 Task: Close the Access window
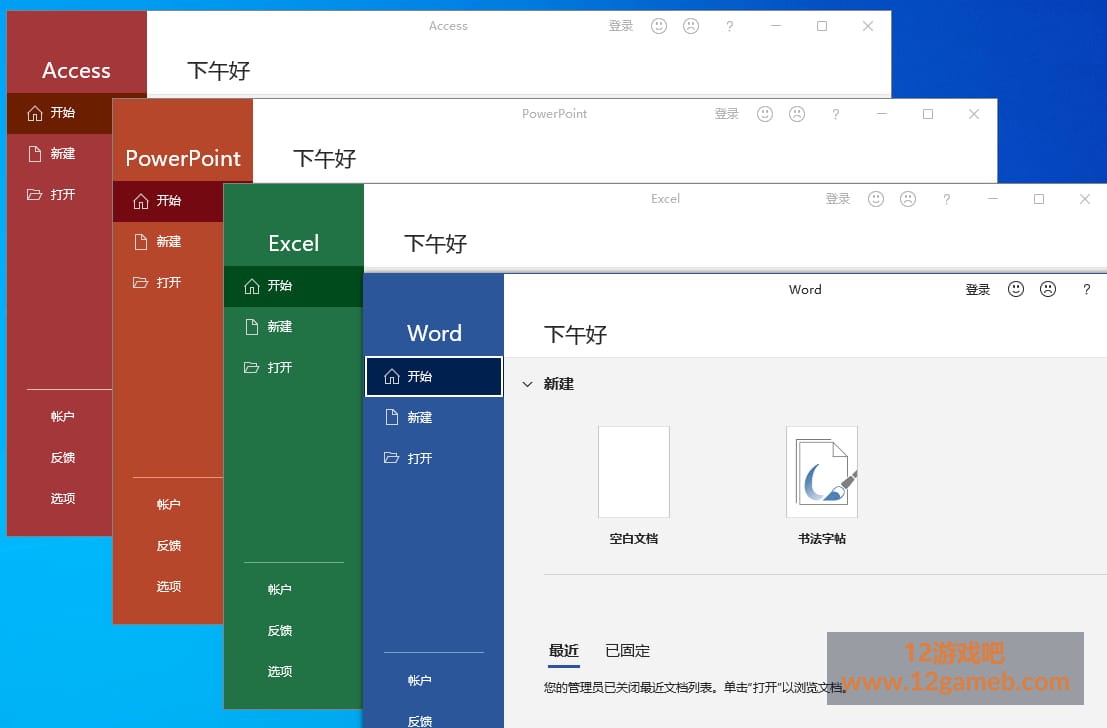pyautogui.click(x=868, y=26)
